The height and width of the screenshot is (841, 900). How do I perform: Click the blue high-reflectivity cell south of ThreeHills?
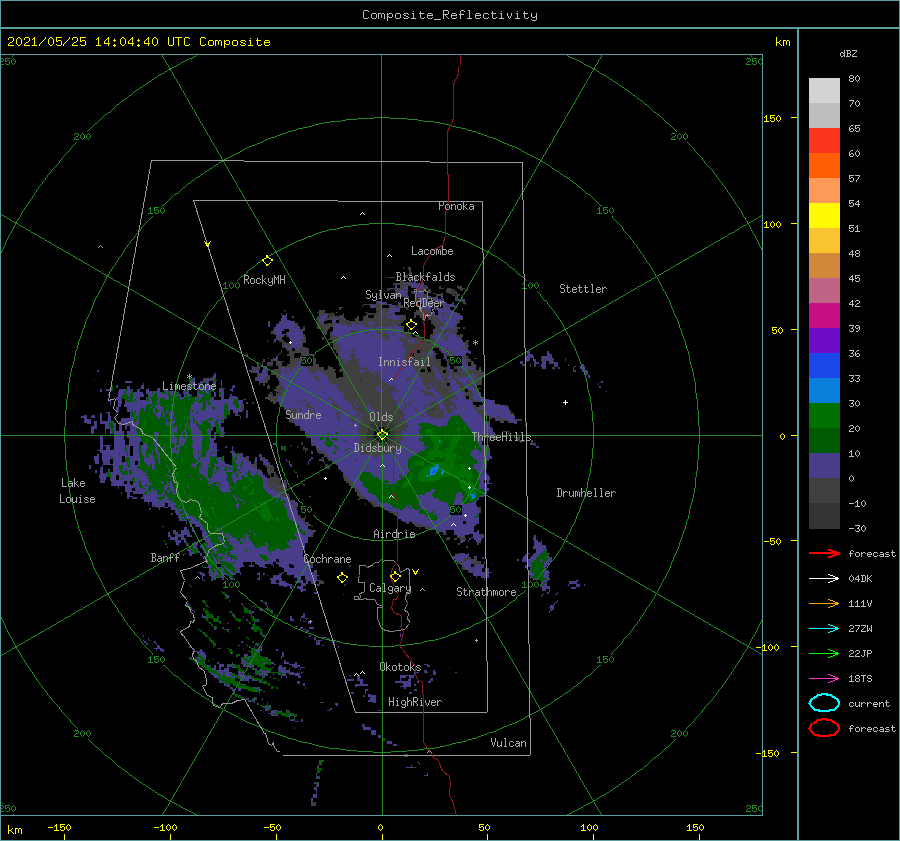tap(435, 470)
